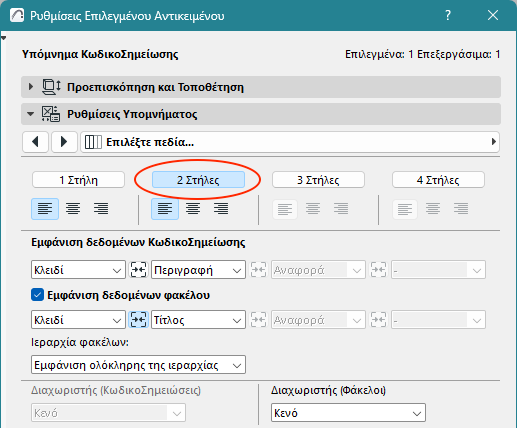Click Επιλεγμένα: 1 Επεξεργάσιμα: 1 text
517x428 pixels.
click(422, 54)
